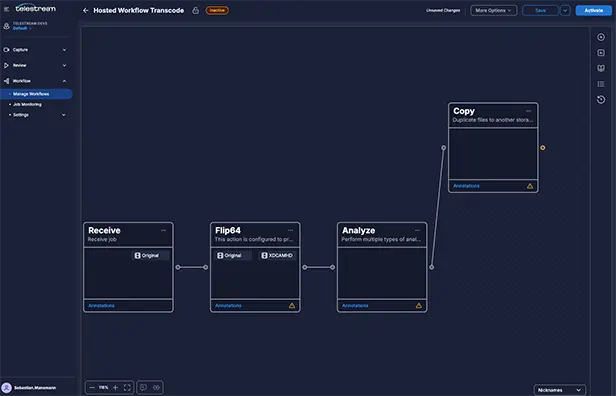Toggle the comments icon in bottom toolbar
616x396 pixels.
[143, 388]
